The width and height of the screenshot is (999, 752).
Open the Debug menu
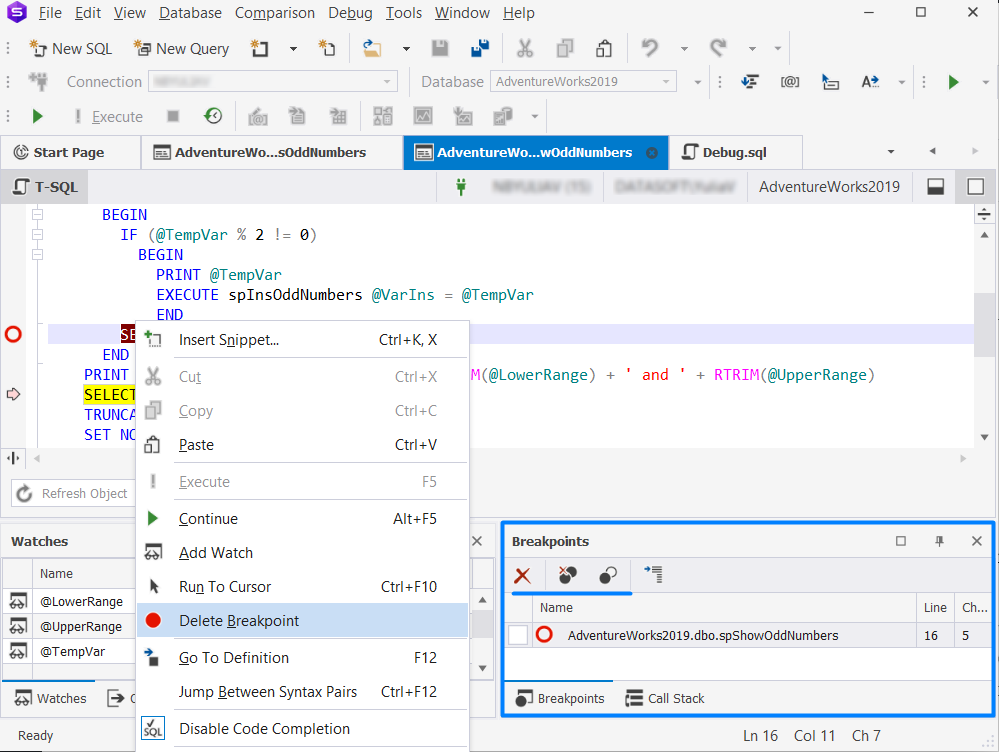coord(350,13)
